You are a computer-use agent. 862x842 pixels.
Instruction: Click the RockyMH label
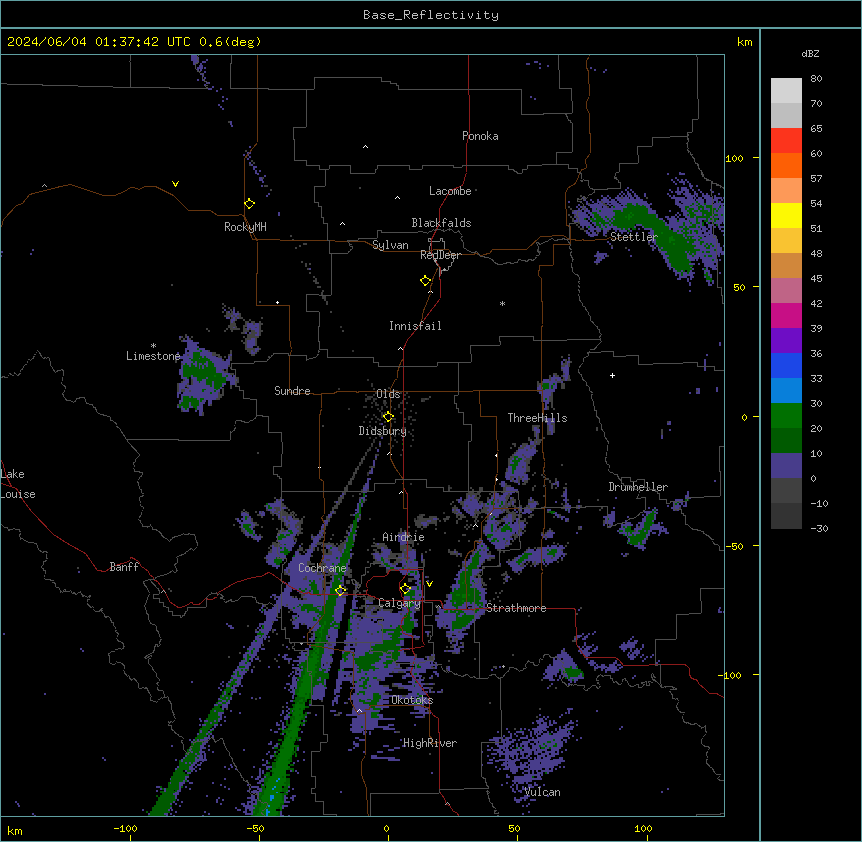[245, 227]
